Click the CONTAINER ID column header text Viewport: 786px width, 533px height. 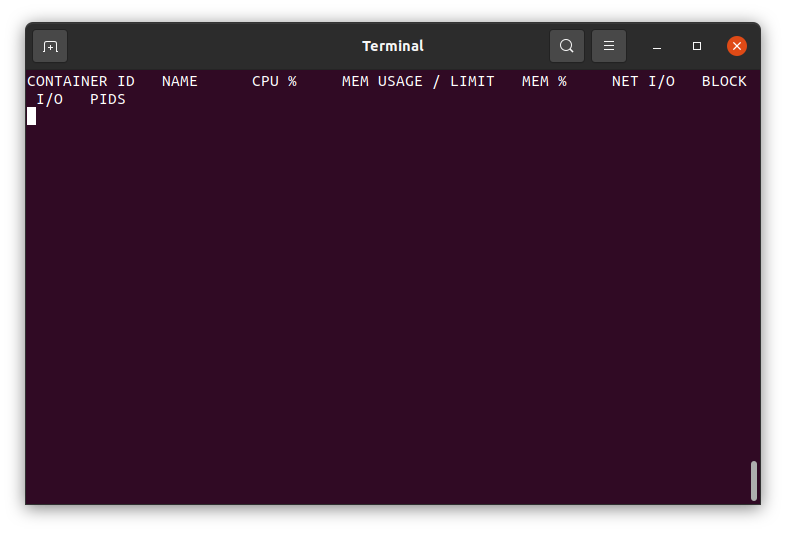click(x=81, y=81)
